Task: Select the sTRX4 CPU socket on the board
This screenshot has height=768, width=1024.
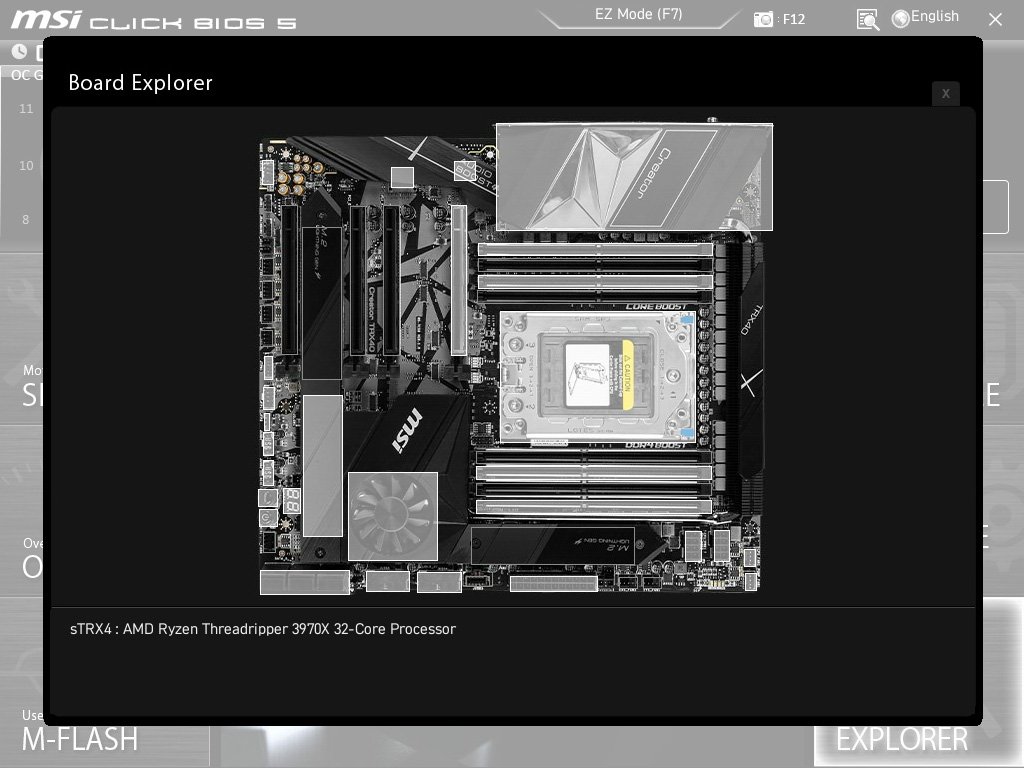Action: (596, 376)
